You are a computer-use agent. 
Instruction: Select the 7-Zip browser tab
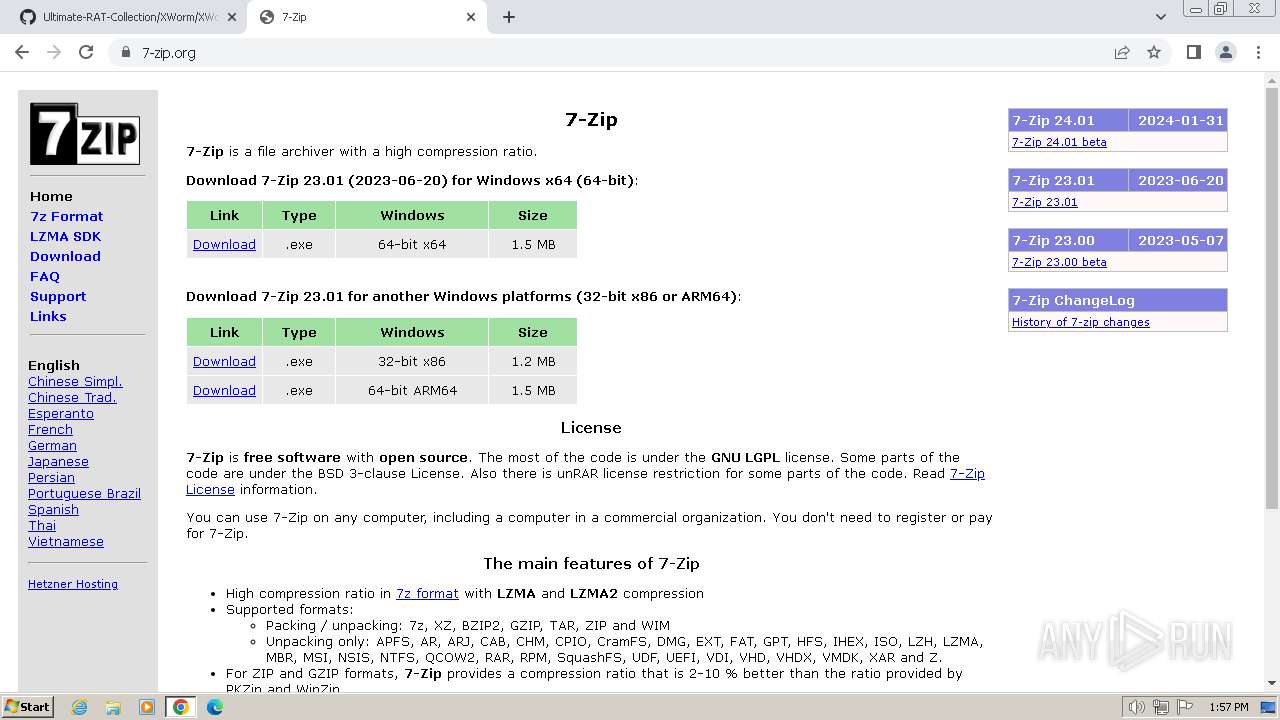click(x=368, y=17)
